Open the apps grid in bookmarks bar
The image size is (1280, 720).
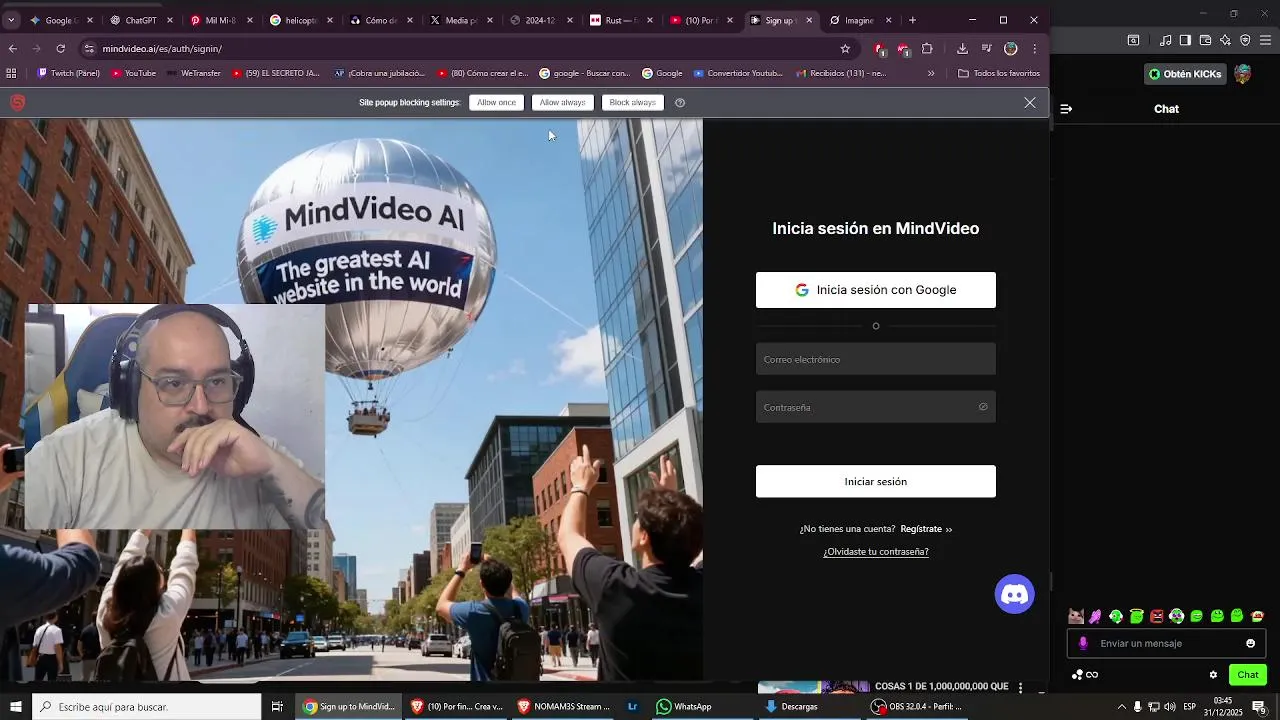(11, 73)
